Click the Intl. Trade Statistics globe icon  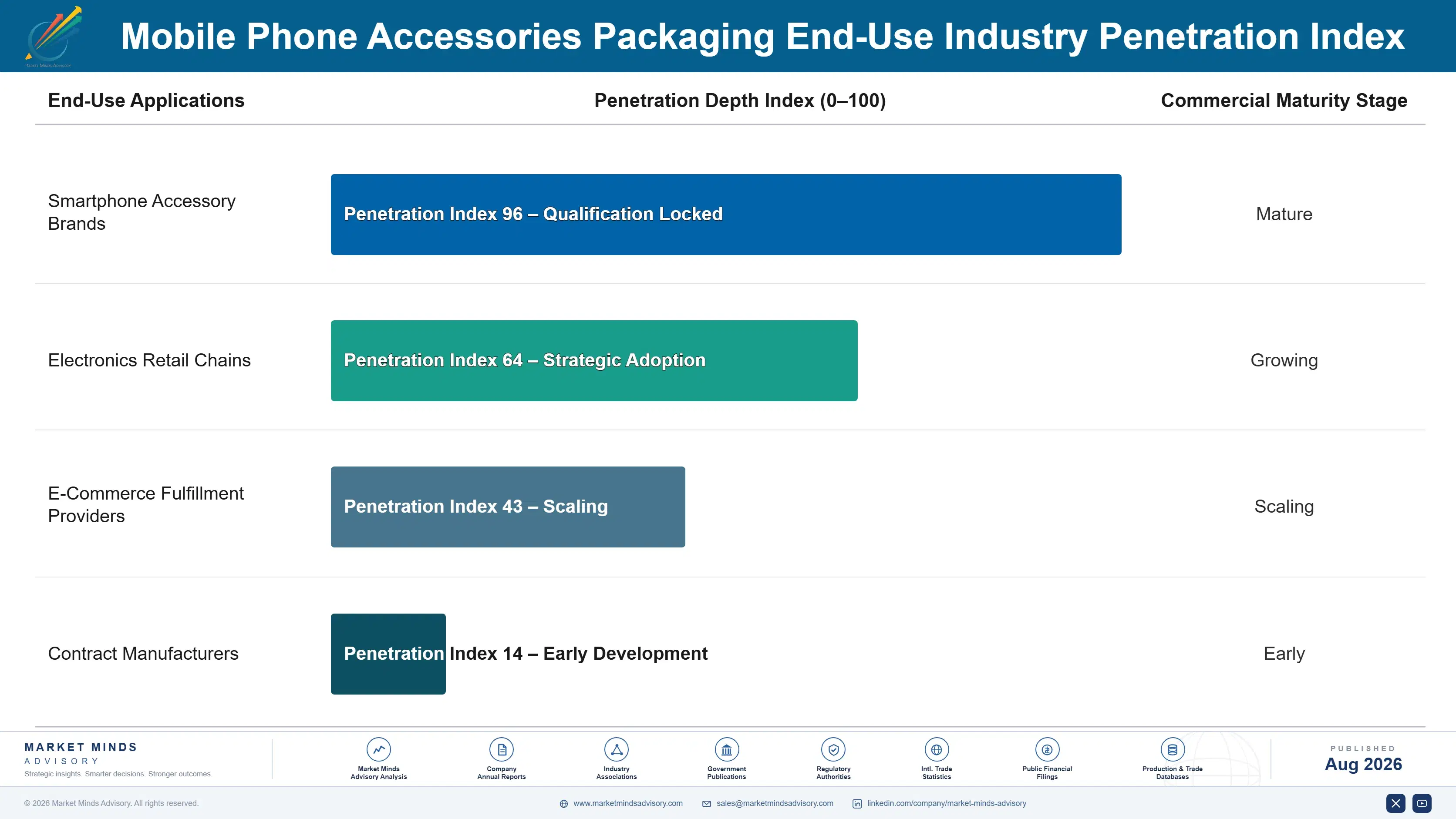pyautogui.click(x=937, y=749)
